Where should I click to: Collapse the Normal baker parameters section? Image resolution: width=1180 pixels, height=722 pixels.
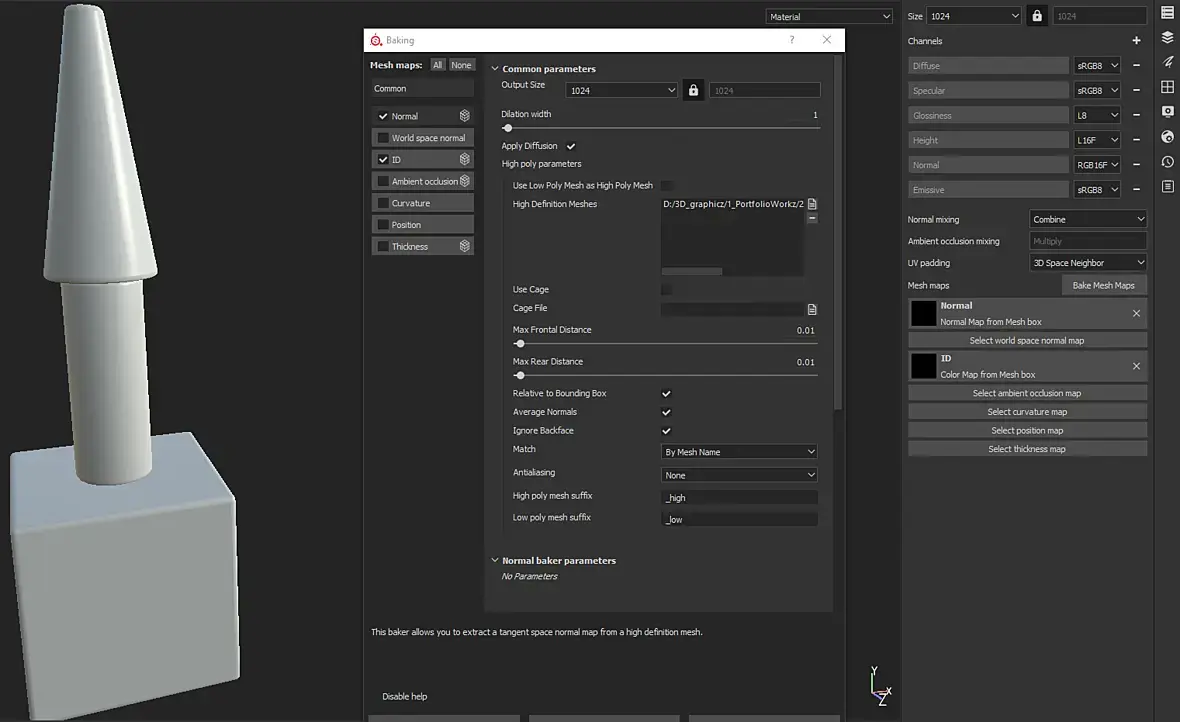pos(494,560)
